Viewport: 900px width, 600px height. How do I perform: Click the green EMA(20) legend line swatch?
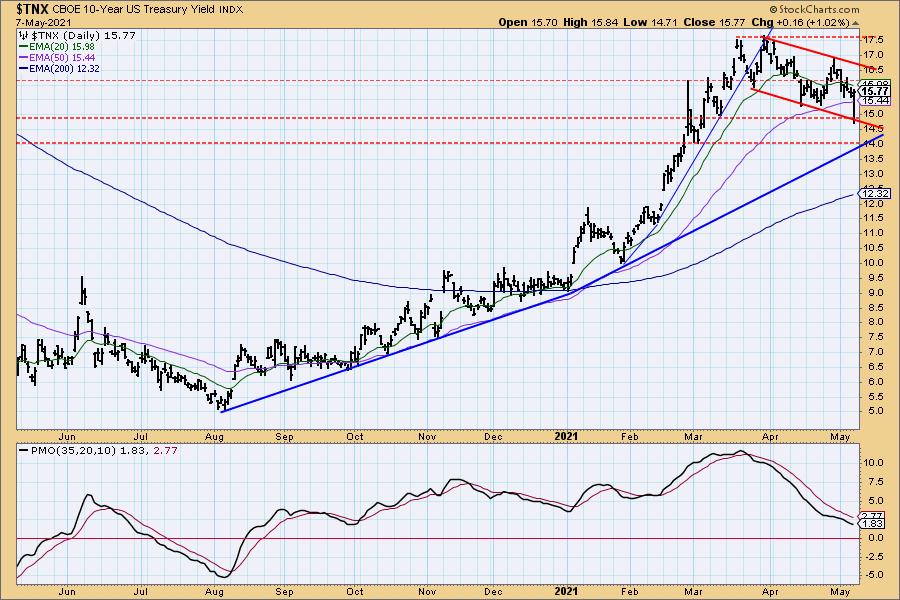tap(24, 47)
